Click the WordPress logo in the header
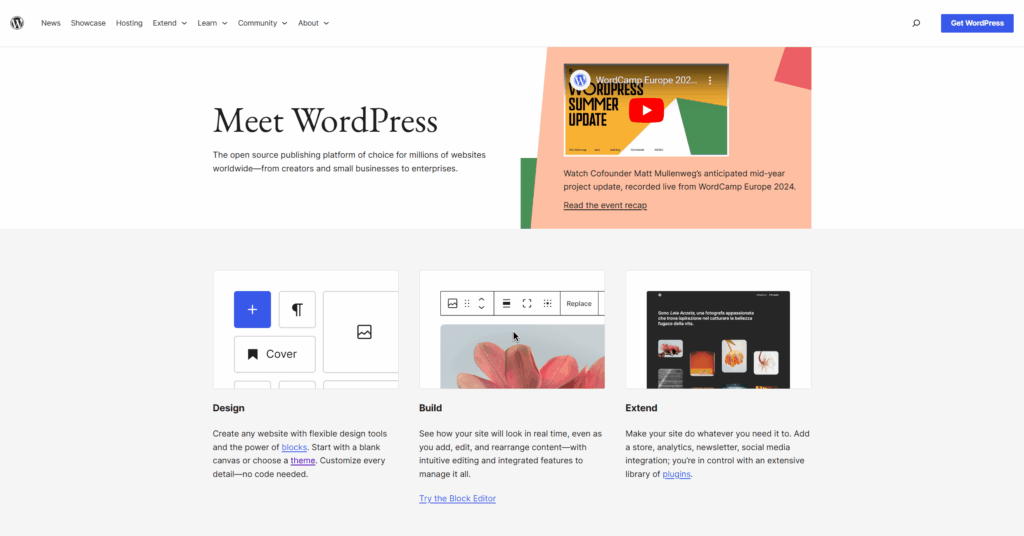Viewport: 1024px width, 536px height. pos(17,23)
